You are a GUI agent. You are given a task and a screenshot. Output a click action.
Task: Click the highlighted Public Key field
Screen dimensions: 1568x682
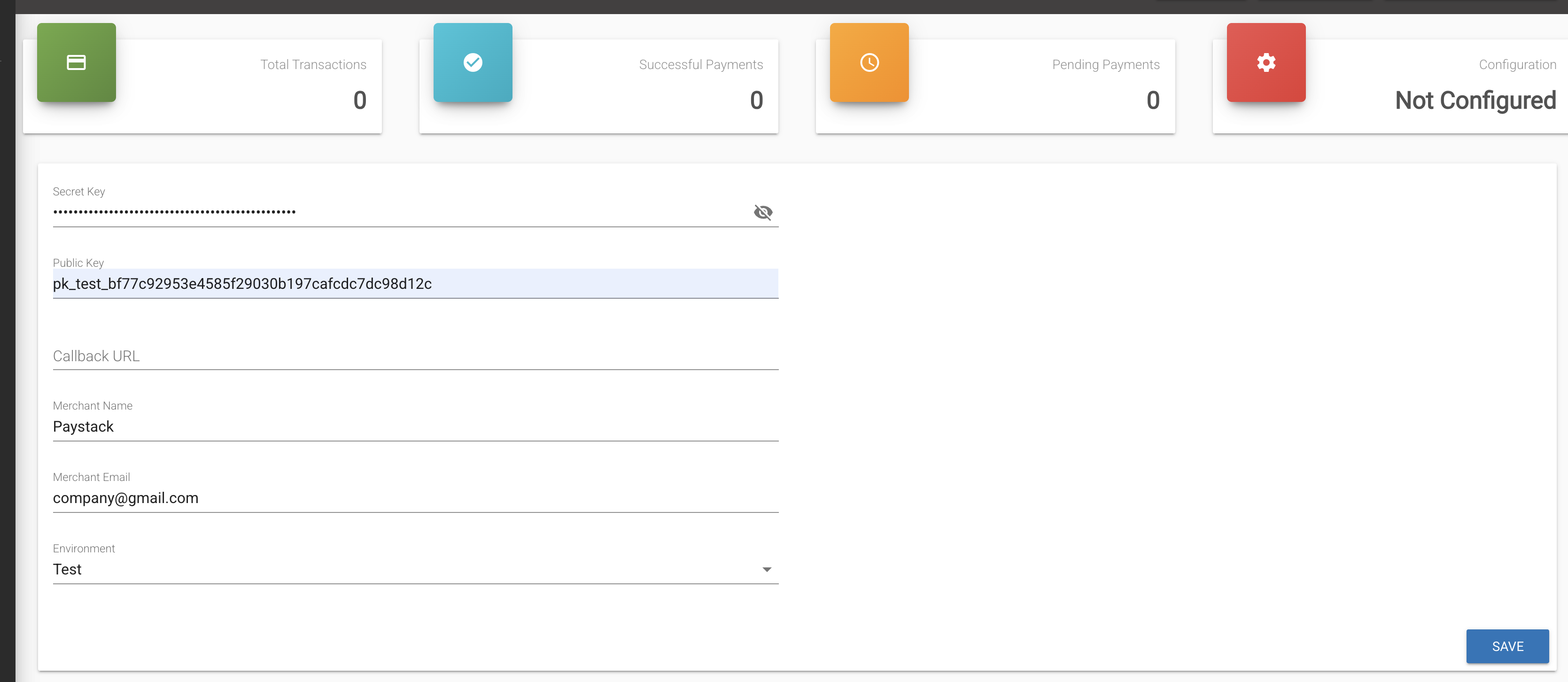(x=415, y=283)
